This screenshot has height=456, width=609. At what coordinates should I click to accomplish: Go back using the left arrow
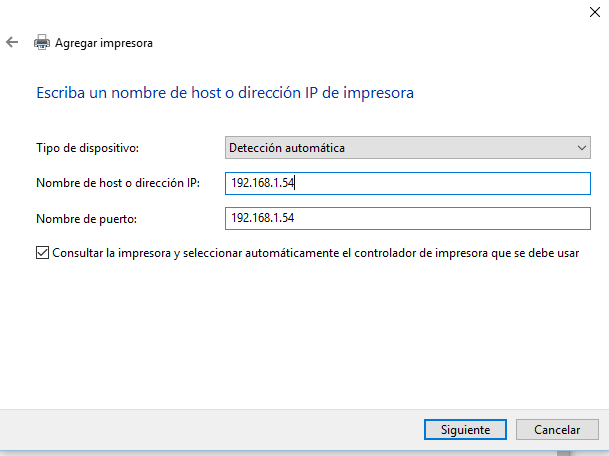tap(12, 43)
